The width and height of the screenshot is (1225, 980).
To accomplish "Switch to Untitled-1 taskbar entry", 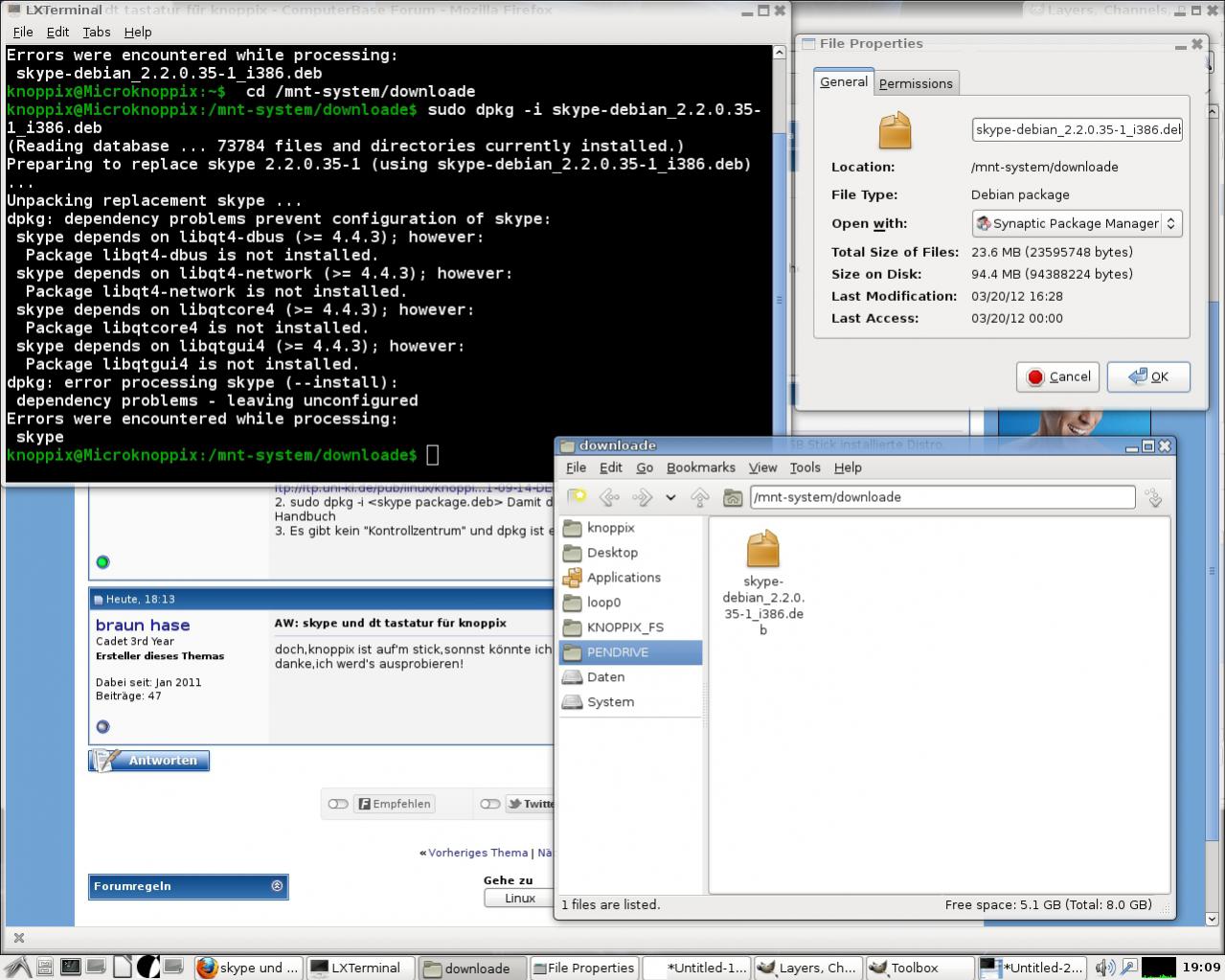I will click(x=696, y=968).
